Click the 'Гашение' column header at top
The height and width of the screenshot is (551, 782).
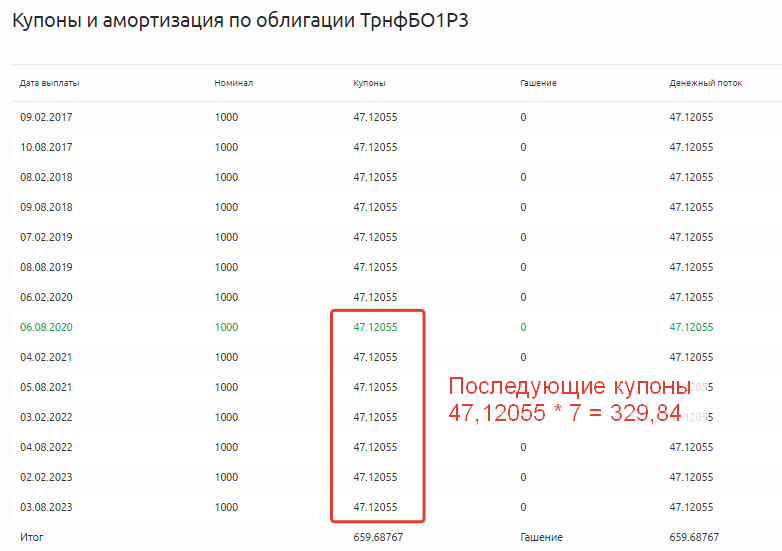[x=538, y=83]
